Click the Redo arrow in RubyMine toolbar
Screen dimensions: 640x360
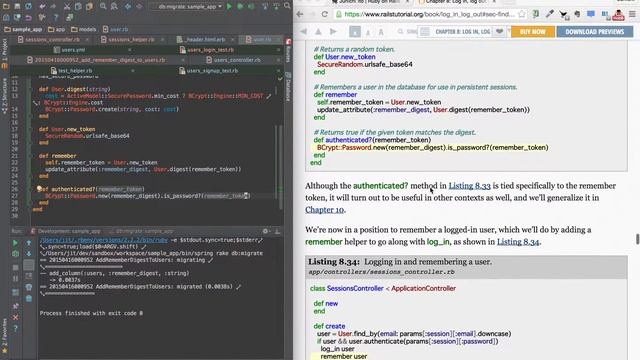click(53, 6)
